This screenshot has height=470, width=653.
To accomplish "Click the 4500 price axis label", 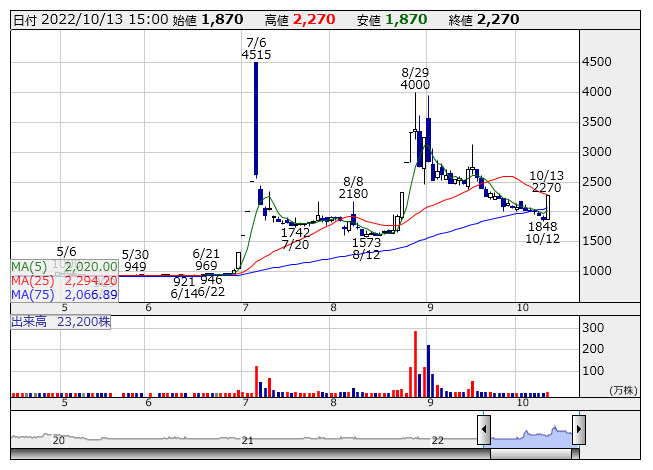I will 597,62.
